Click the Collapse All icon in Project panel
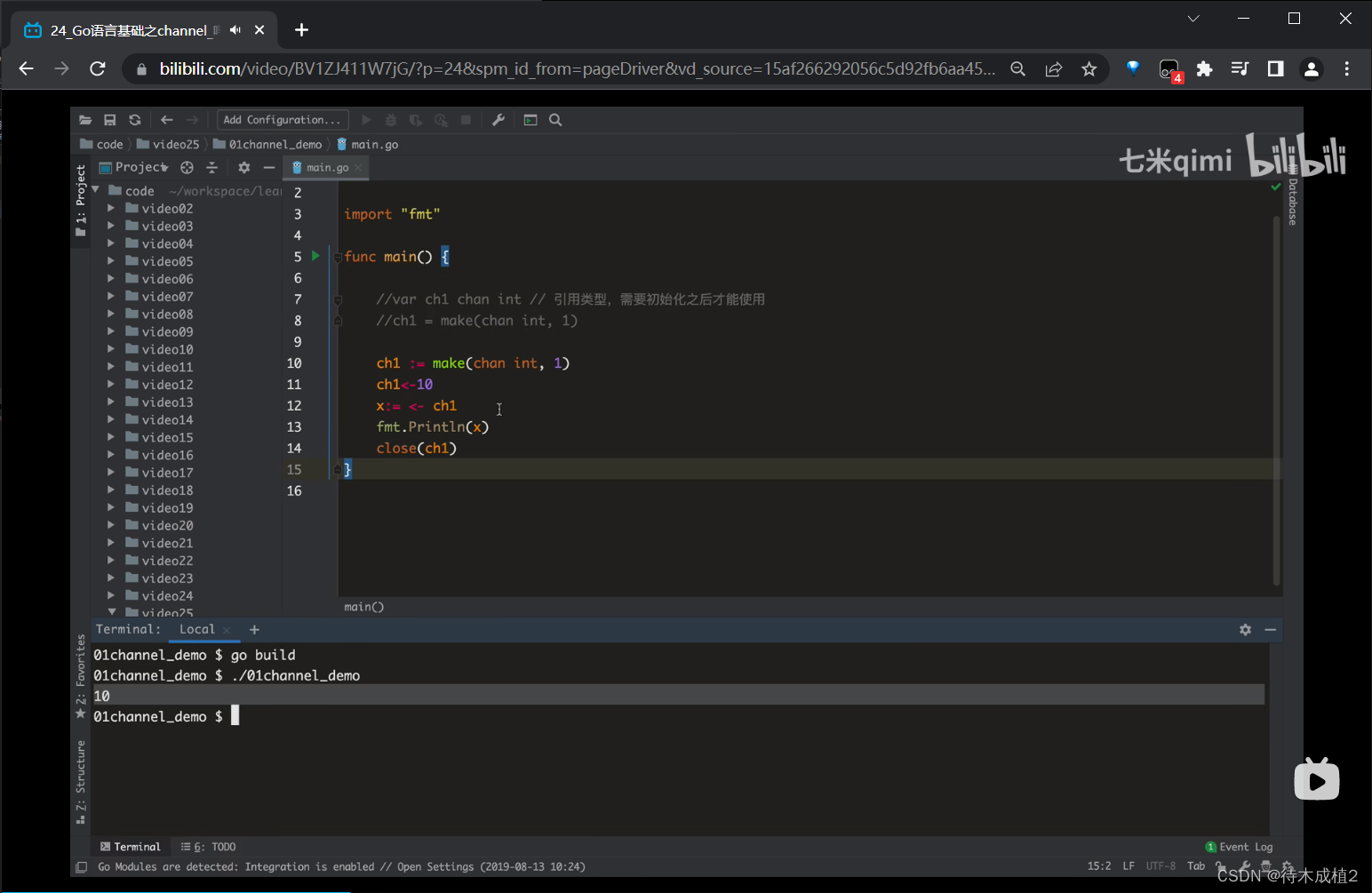Viewport: 1372px width, 893px height. (x=211, y=167)
